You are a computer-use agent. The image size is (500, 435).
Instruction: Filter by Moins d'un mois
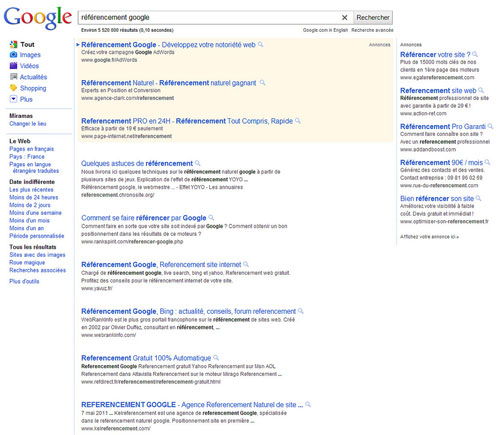click(29, 220)
